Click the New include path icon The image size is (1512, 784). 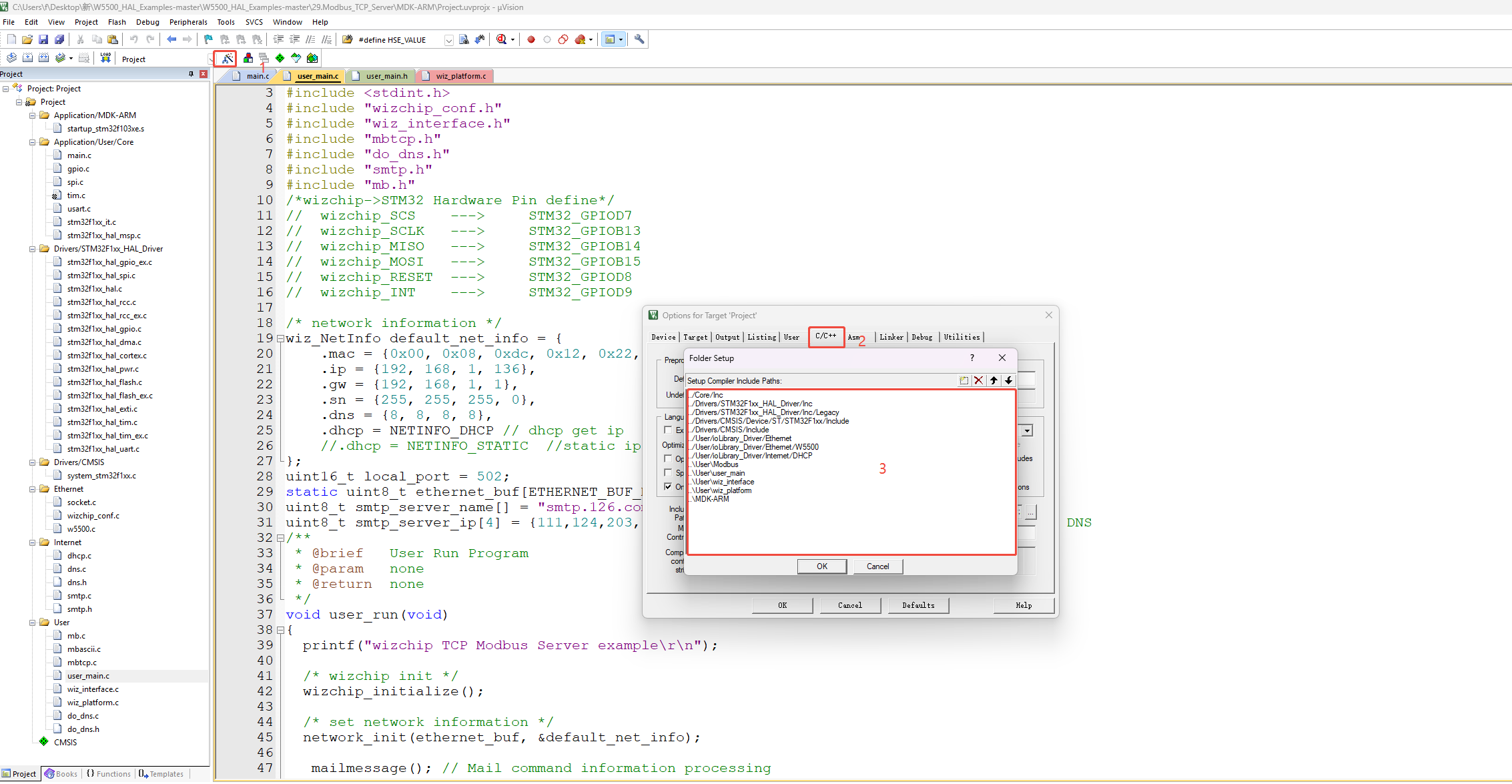[x=964, y=380]
